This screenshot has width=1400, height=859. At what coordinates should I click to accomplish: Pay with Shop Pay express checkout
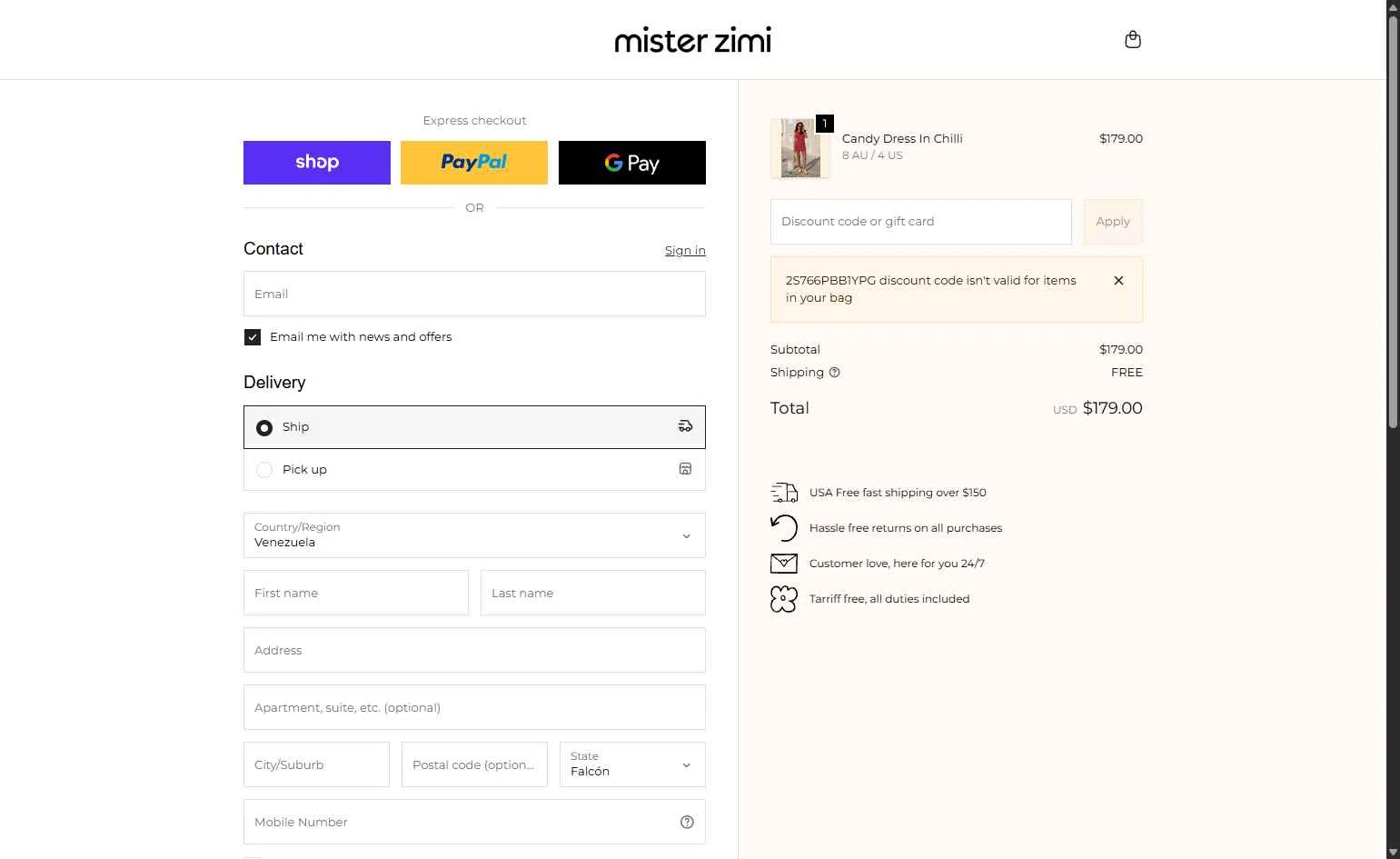pyautogui.click(x=317, y=163)
